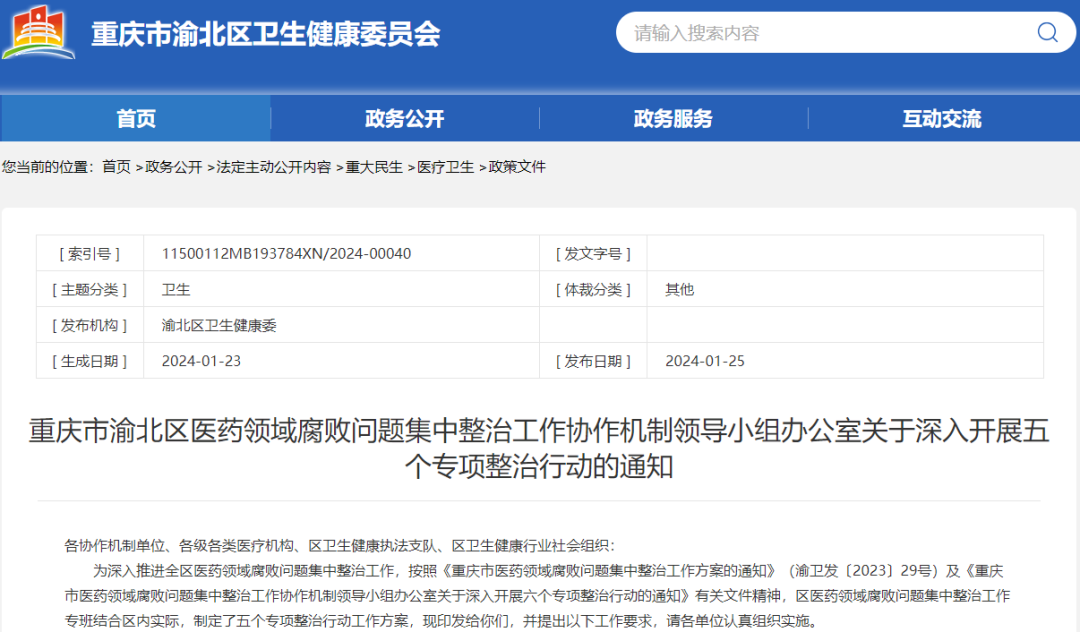Click the 法定主动公开内容 breadcrumb link
The width and height of the screenshot is (1080, 632).
tap(273, 167)
